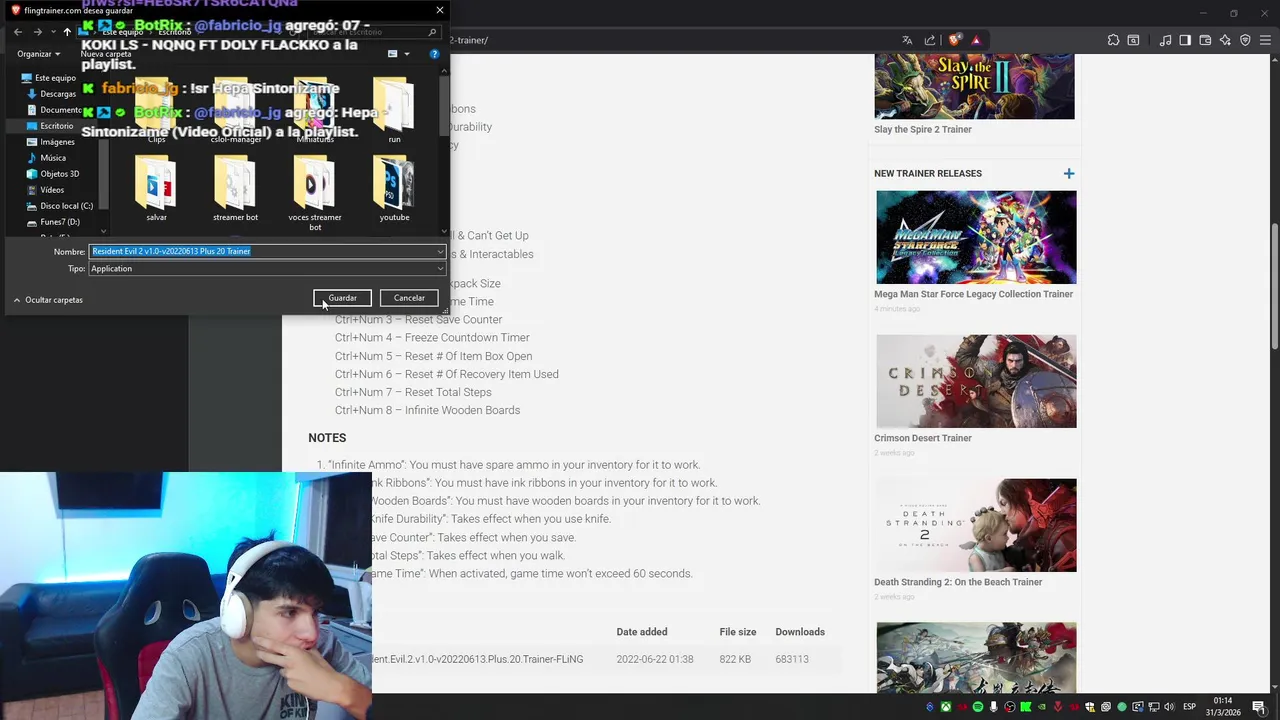Image resolution: width=1280 pixels, height=720 pixels.
Task: Open Mega Man Star Force Legacy Collection Trainer link
Action: pos(974,294)
